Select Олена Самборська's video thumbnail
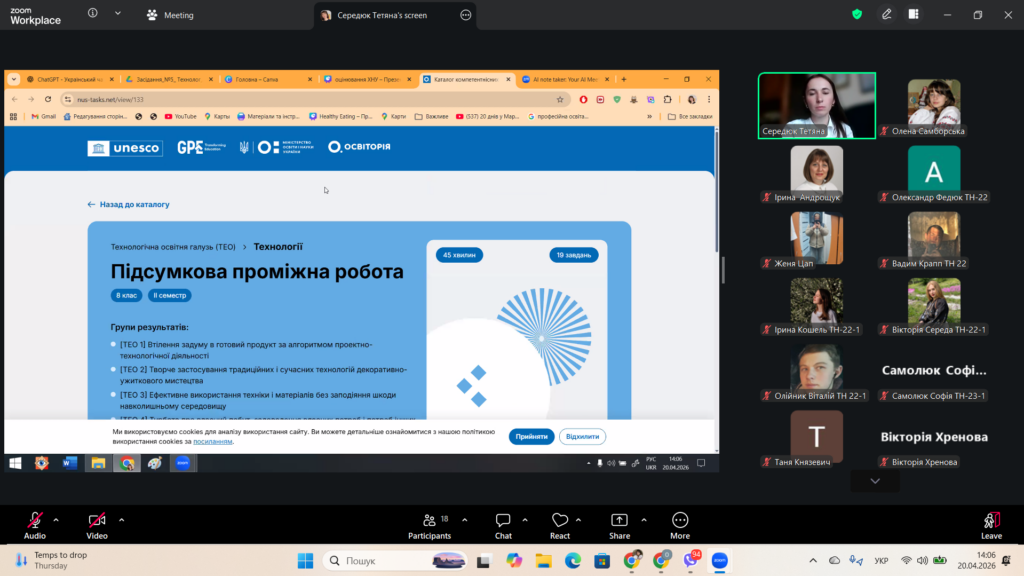This screenshot has width=1024, height=576. click(933, 103)
